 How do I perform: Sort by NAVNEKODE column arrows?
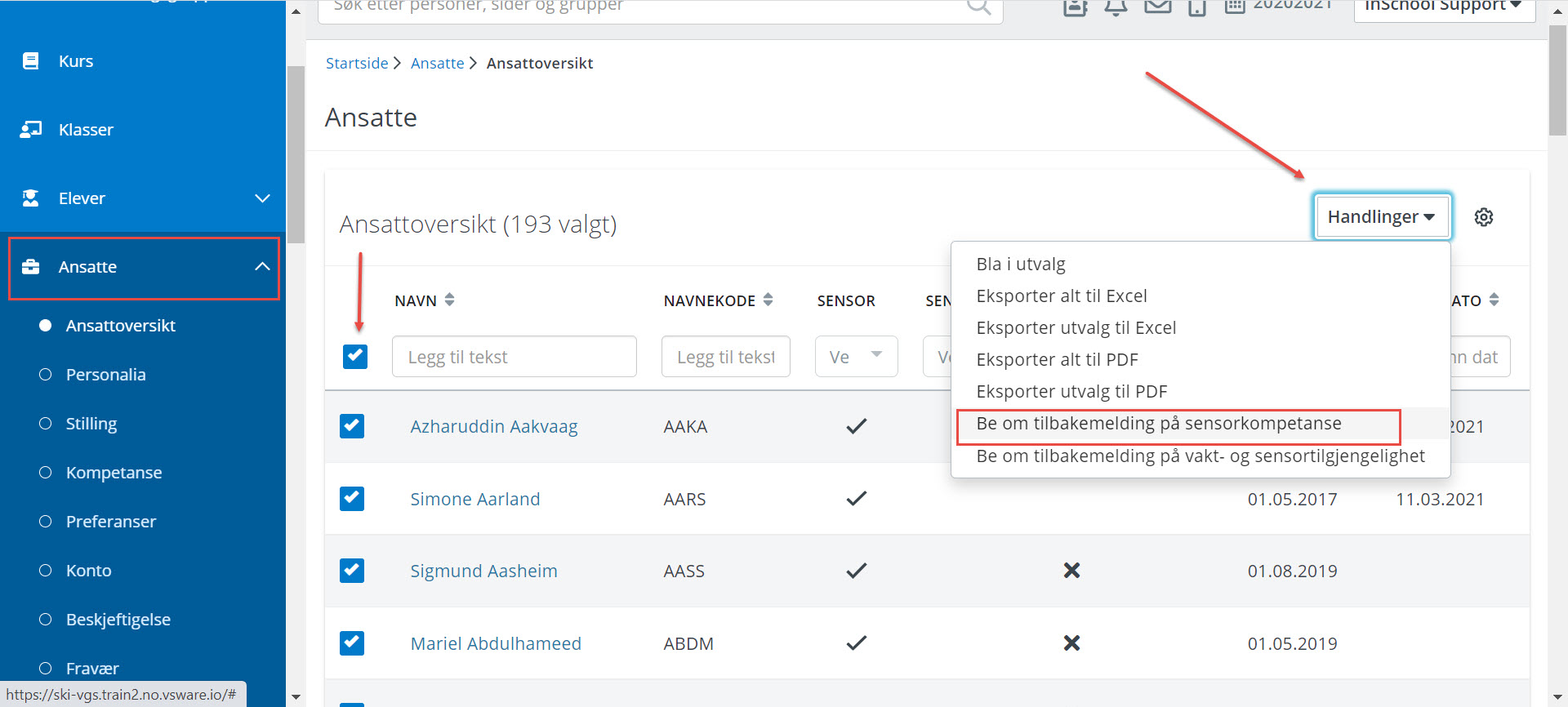point(768,300)
